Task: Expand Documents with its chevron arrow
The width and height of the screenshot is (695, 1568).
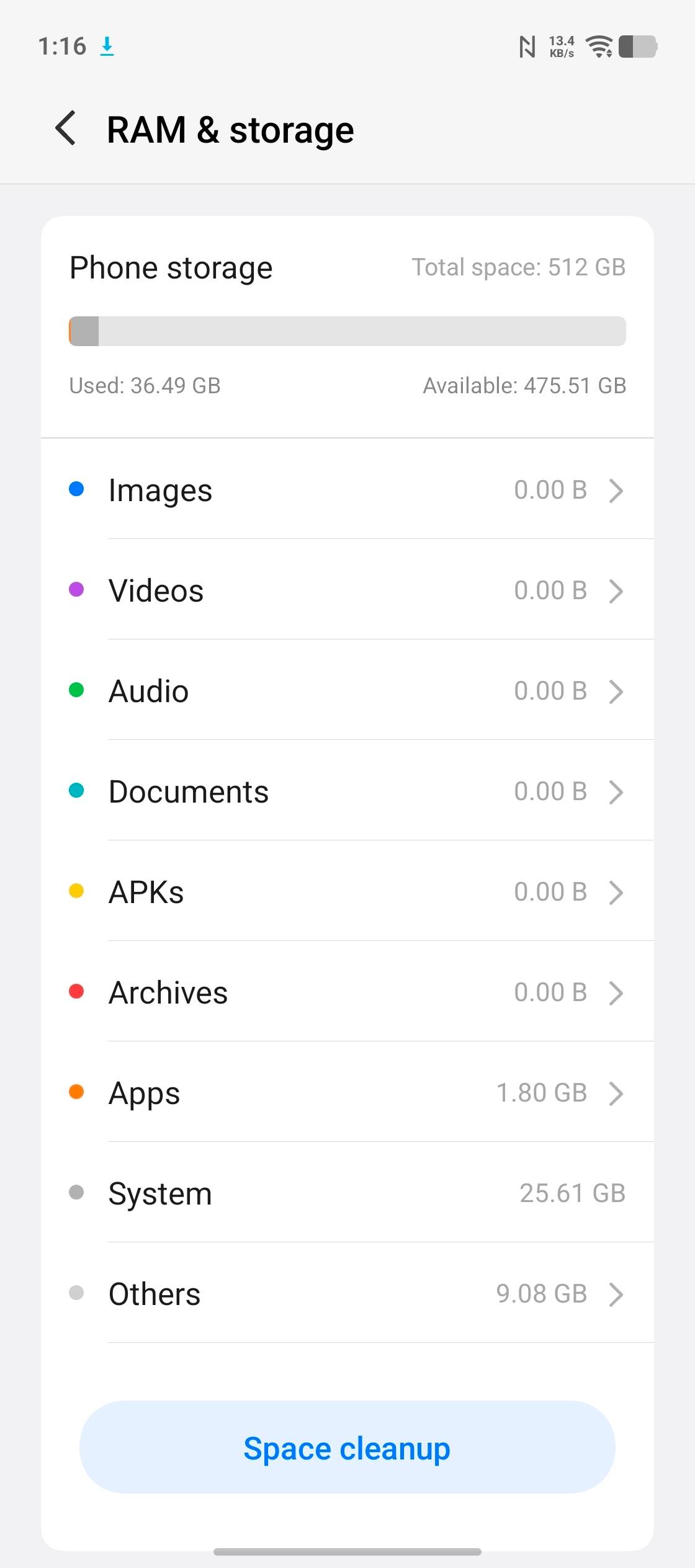Action: [x=616, y=792]
